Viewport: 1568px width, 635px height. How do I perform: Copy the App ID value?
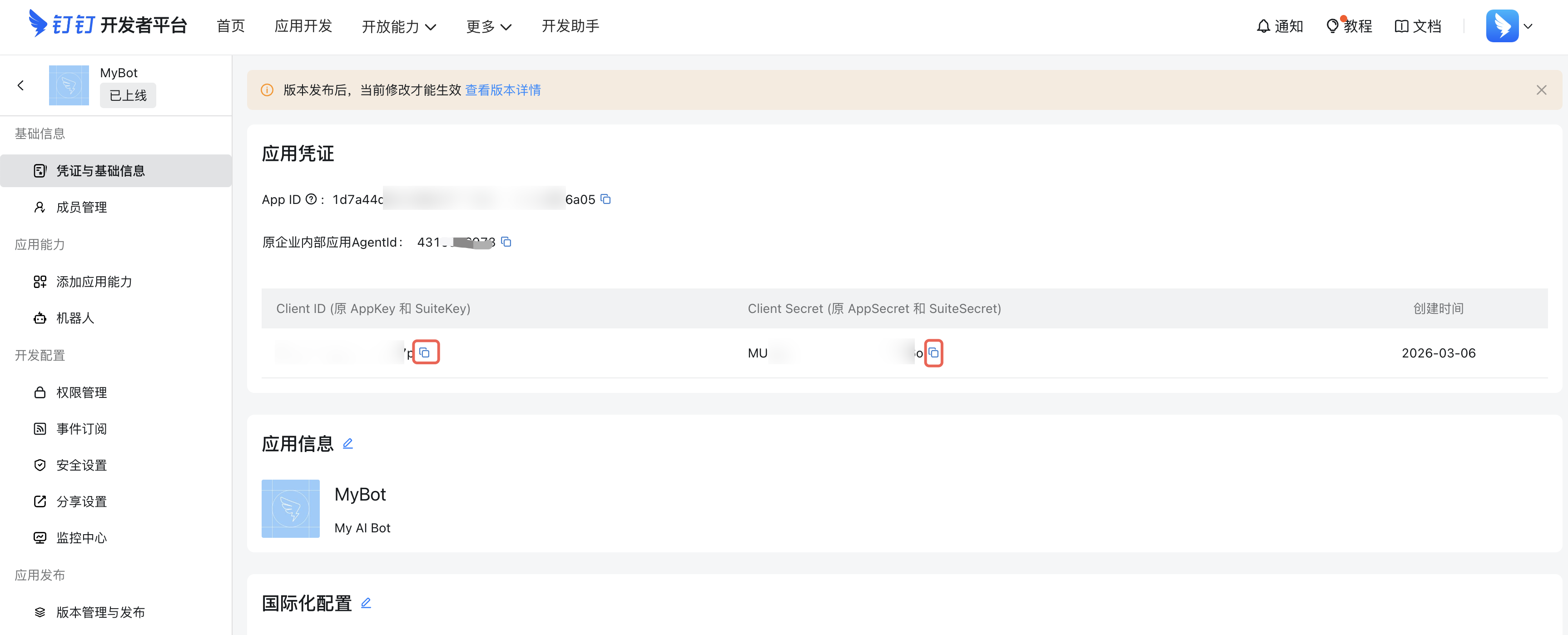605,199
